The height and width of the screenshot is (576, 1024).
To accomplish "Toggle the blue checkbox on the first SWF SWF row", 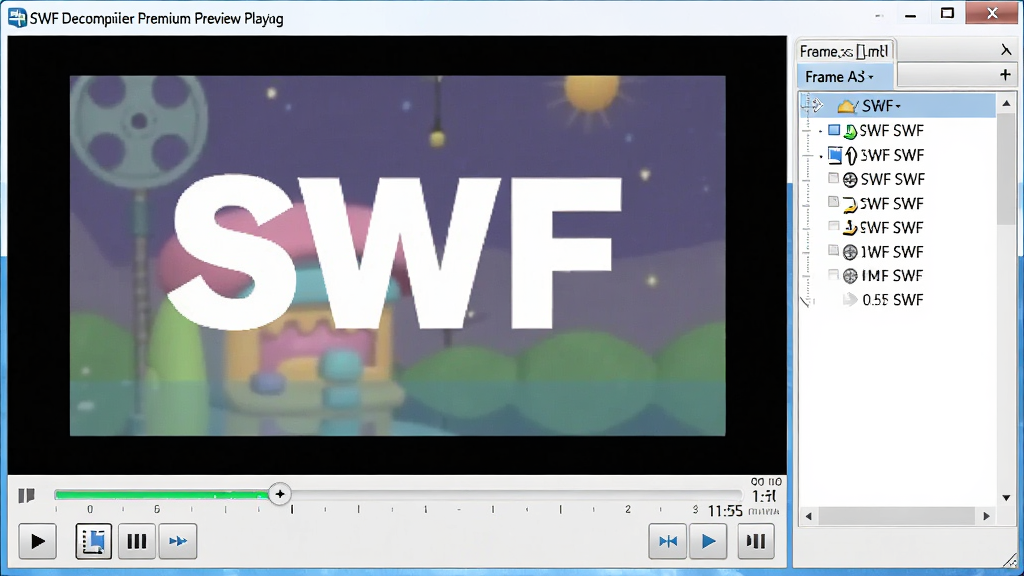I will [x=834, y=130].
